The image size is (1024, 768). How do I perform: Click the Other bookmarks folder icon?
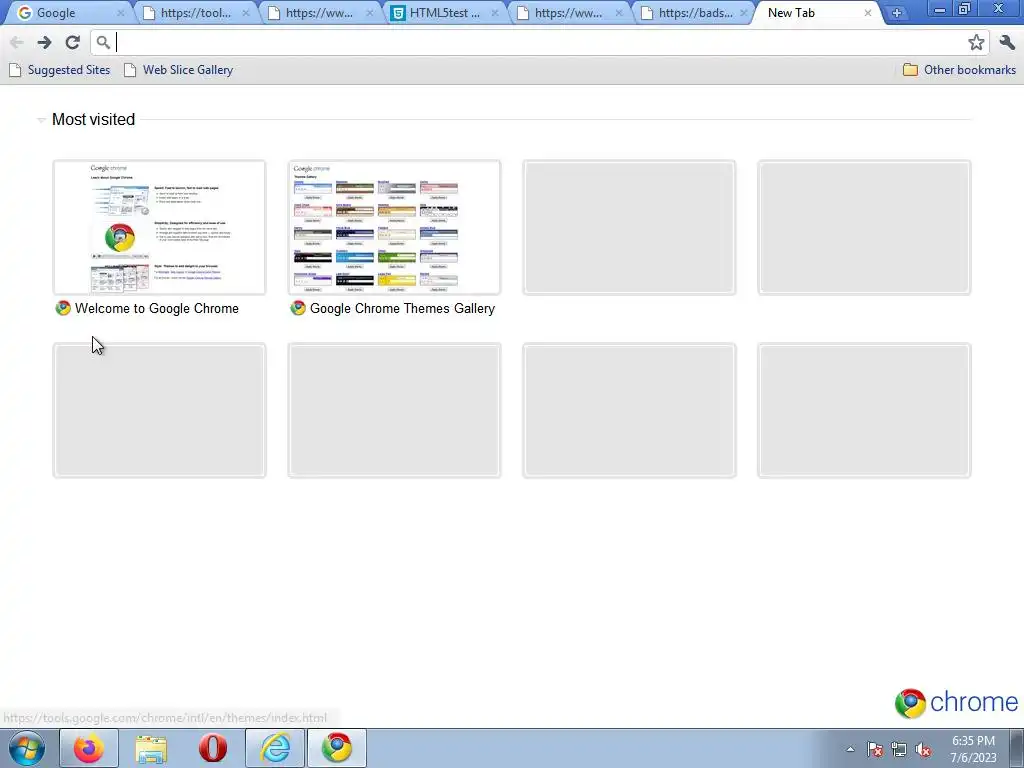(910, 70)
